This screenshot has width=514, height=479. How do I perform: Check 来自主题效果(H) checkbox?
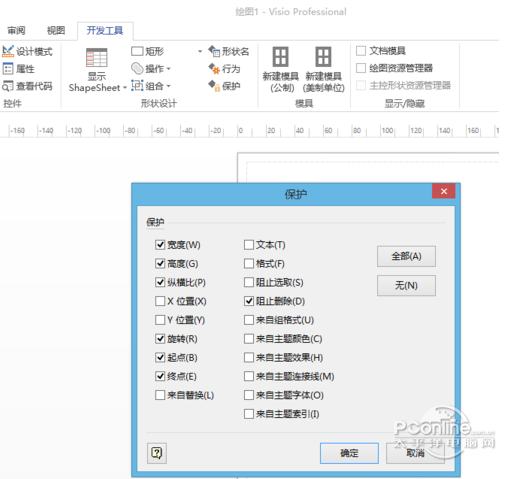pos(249,357)
